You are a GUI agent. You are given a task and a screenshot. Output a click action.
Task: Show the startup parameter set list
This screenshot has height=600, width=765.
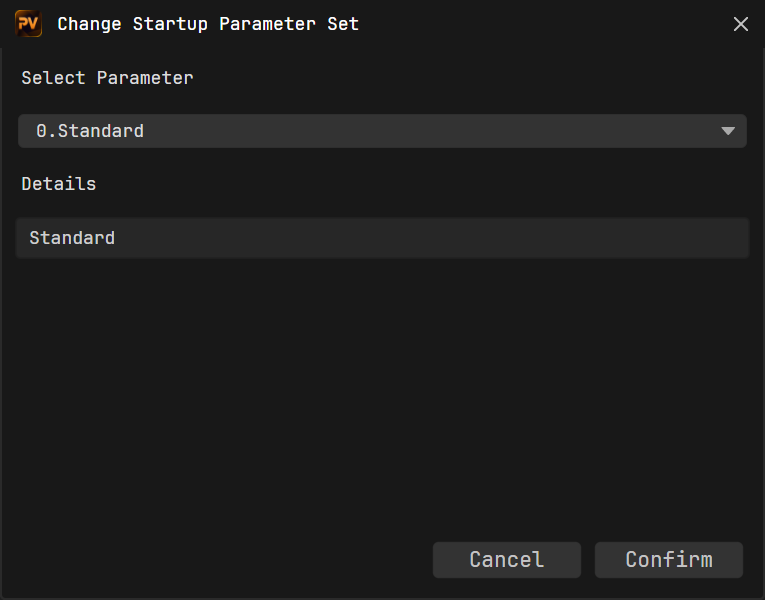click(382, 131)
